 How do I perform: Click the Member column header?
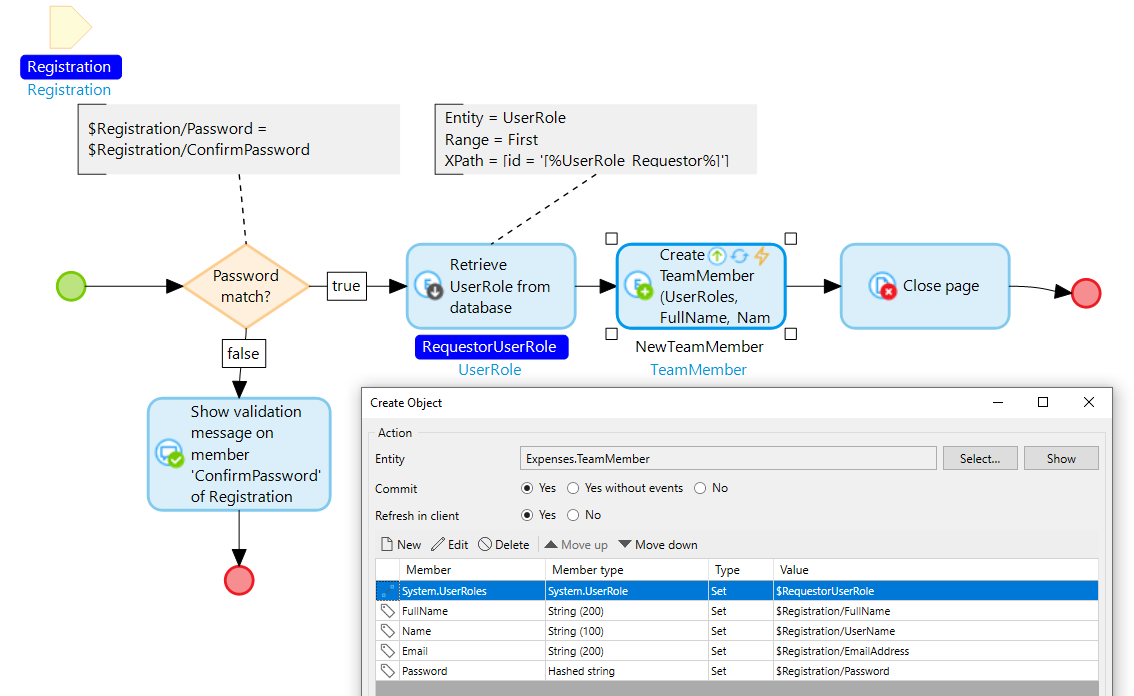[x=471, y=570]
